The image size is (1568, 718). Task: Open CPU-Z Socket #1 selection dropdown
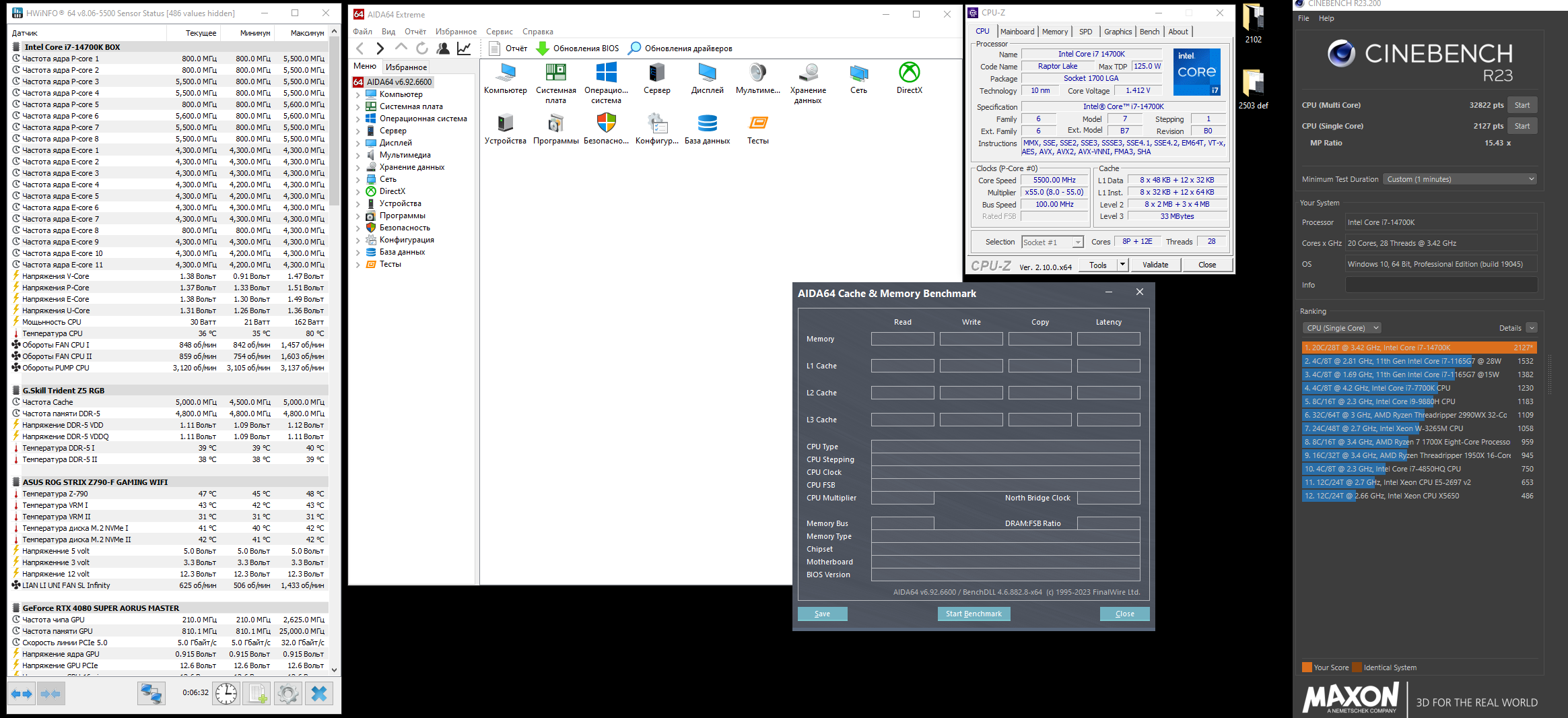click(x=1052, y=242)
